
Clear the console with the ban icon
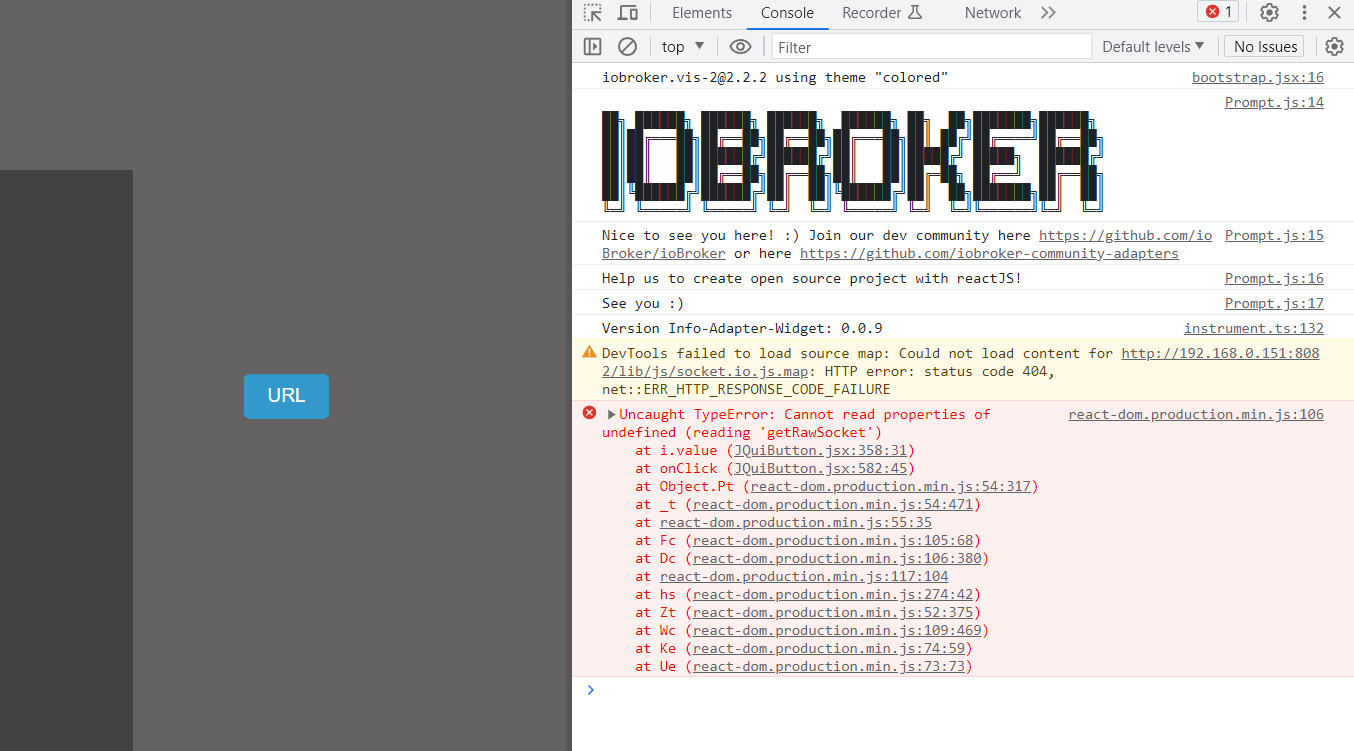click(627, 46)
